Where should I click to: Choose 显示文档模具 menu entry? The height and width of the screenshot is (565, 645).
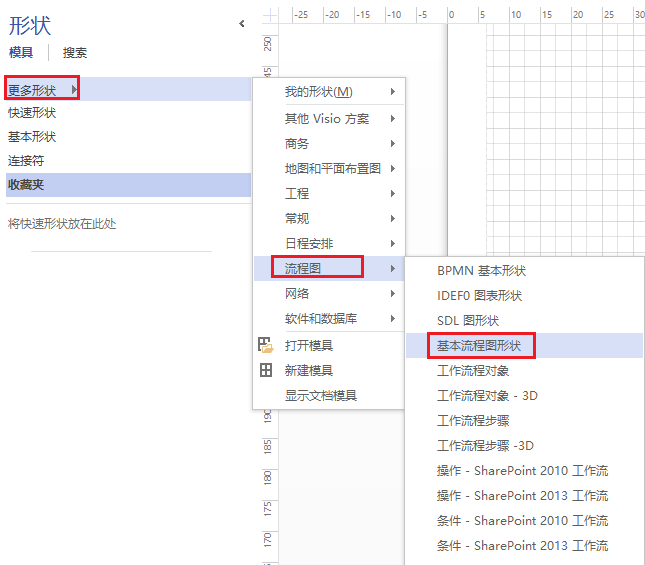pos(329,396)
